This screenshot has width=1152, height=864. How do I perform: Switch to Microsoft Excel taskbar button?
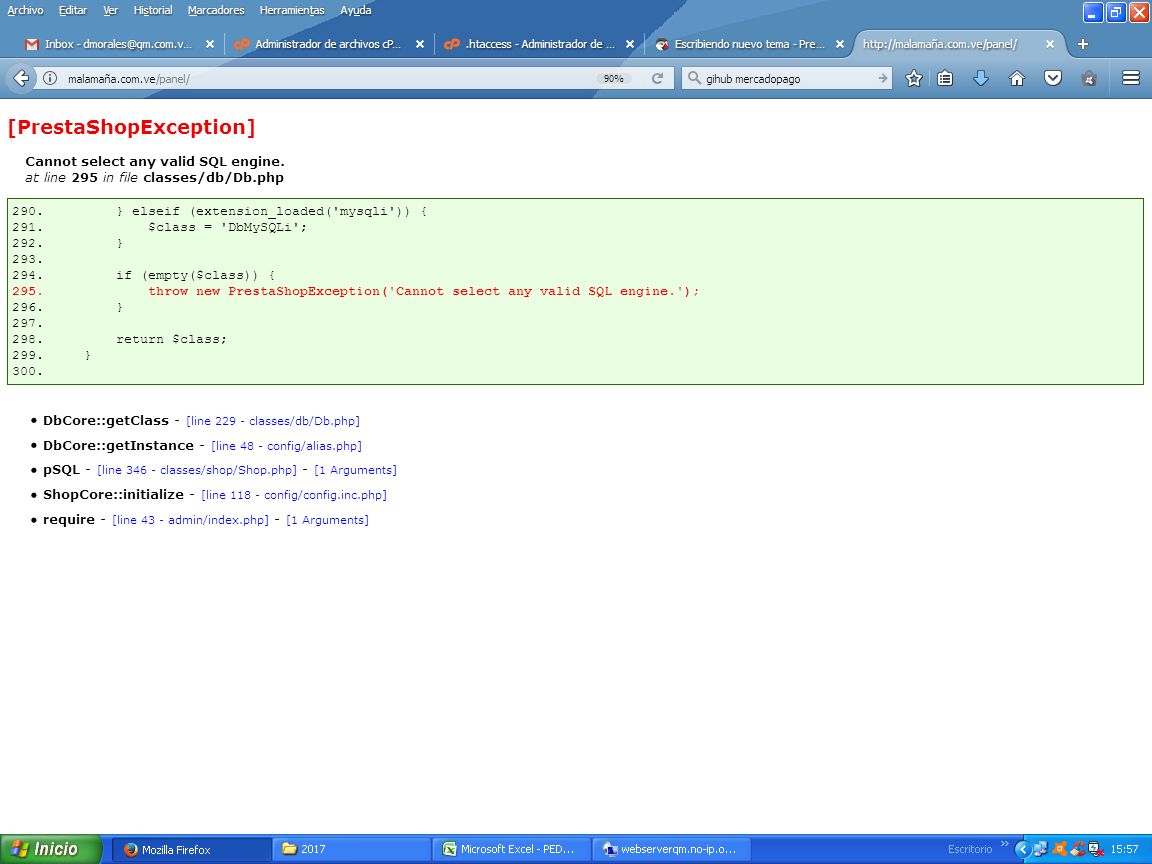[511, 849]
